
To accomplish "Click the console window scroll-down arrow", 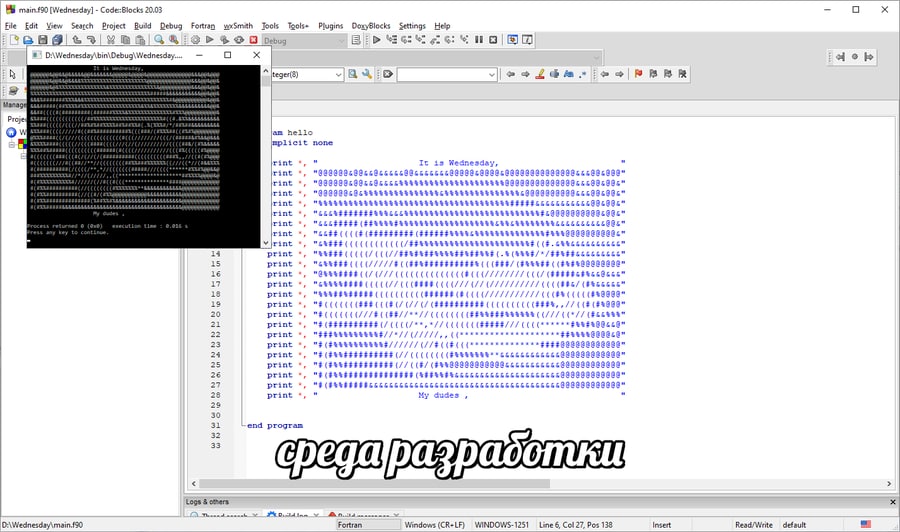I will [265, 243].
